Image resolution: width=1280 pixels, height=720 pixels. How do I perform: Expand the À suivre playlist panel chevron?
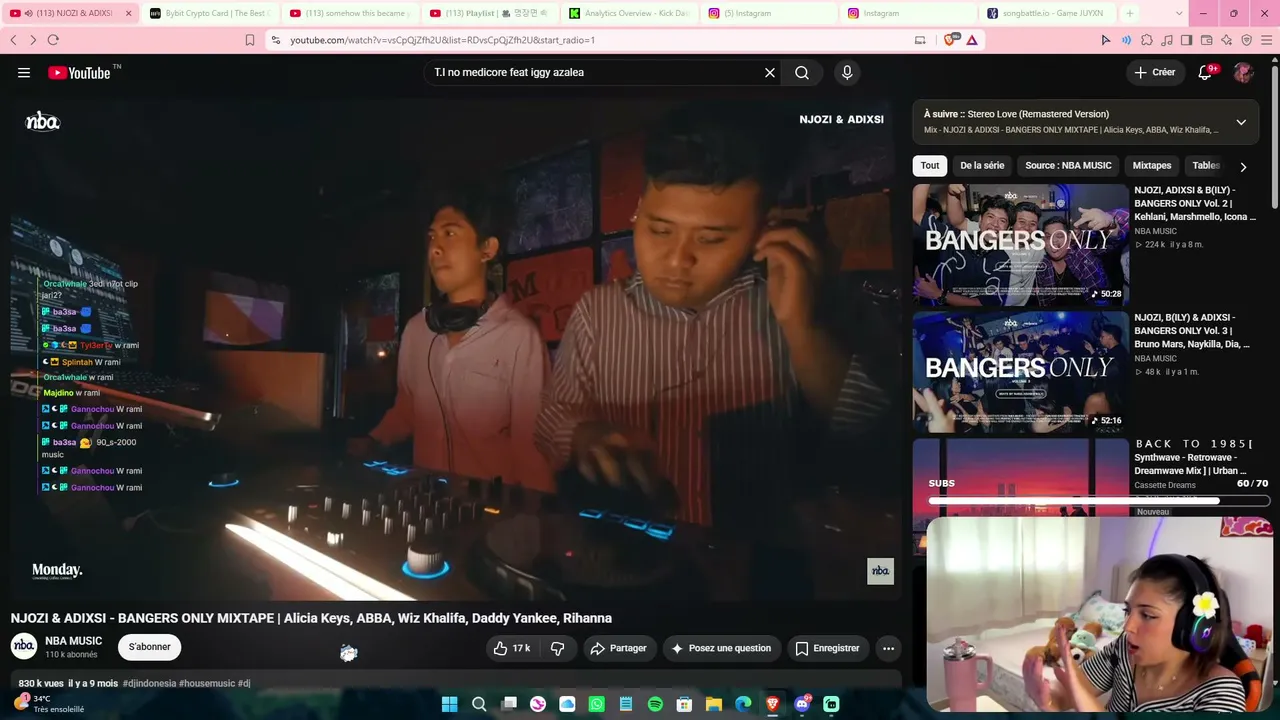tap(1241, 122)
